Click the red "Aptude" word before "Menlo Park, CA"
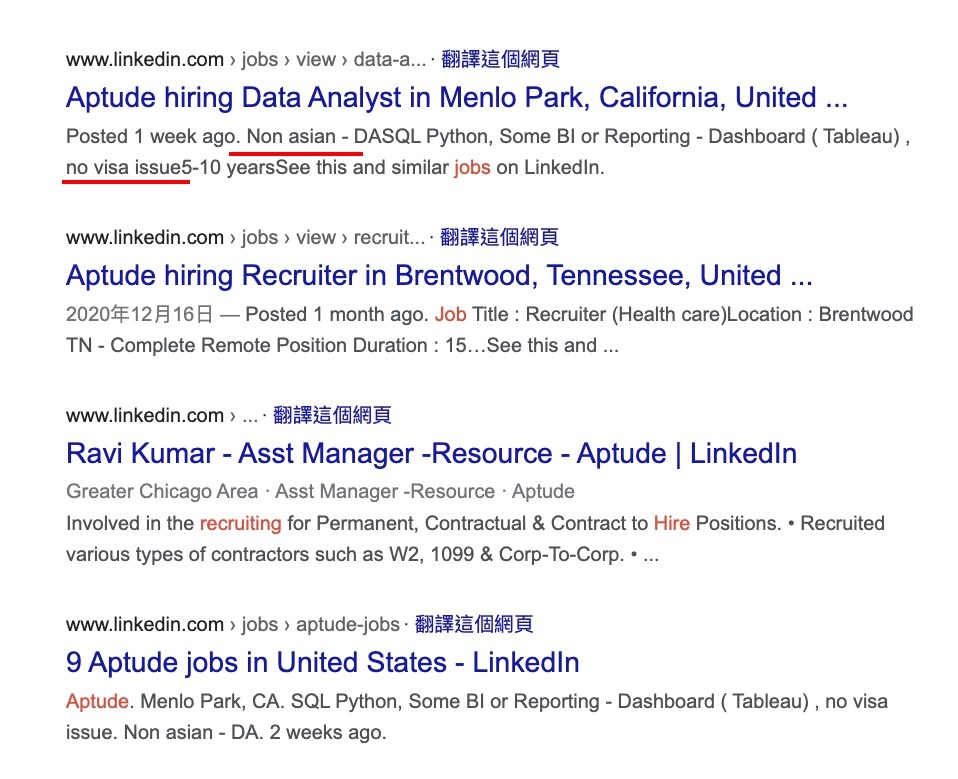The height and width of the screenshot is (779, 958). [x=97, y=701]
